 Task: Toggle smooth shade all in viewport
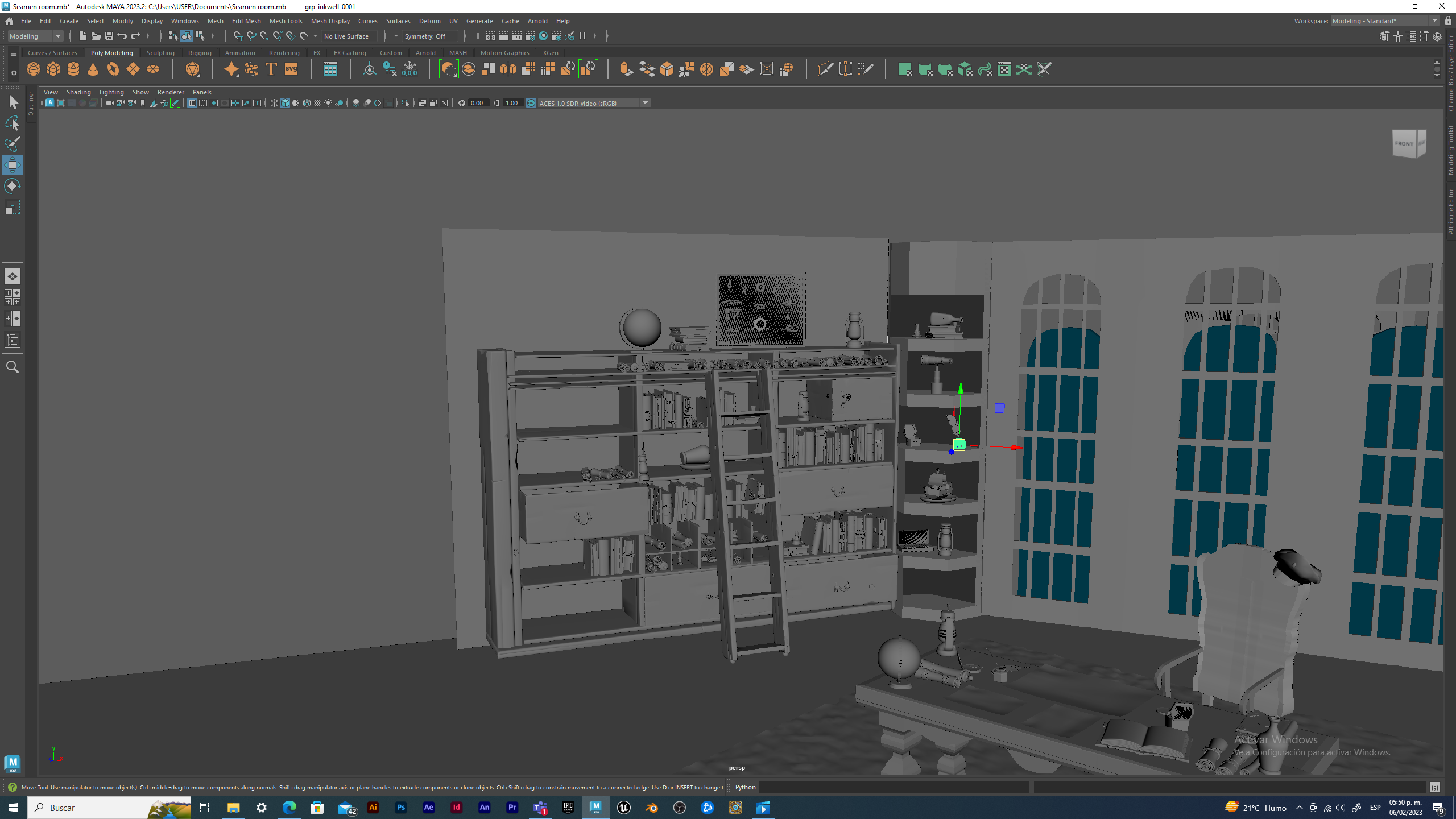[x=285, y=103]
